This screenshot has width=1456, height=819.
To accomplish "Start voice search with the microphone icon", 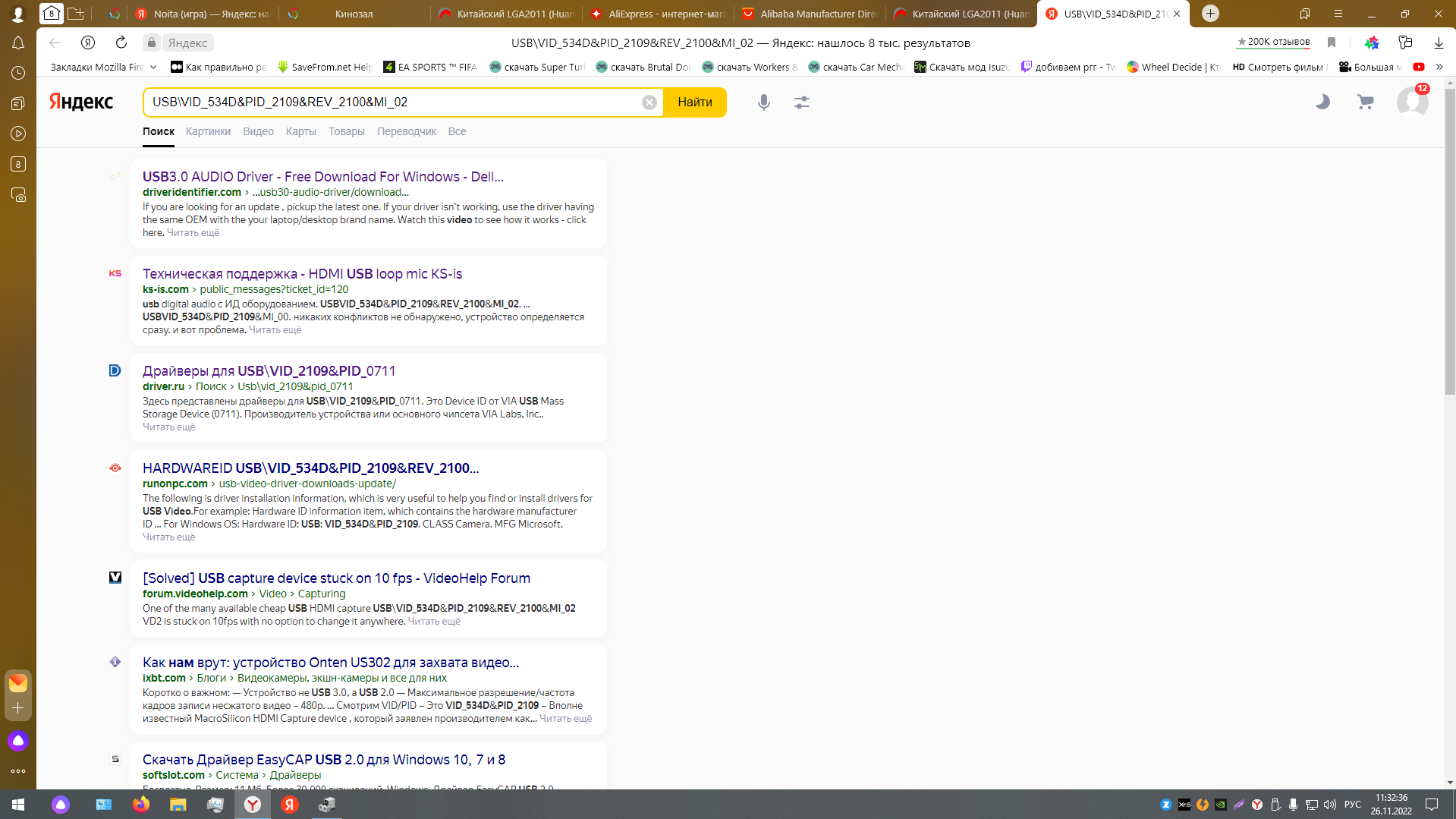I will pos(764,102).
